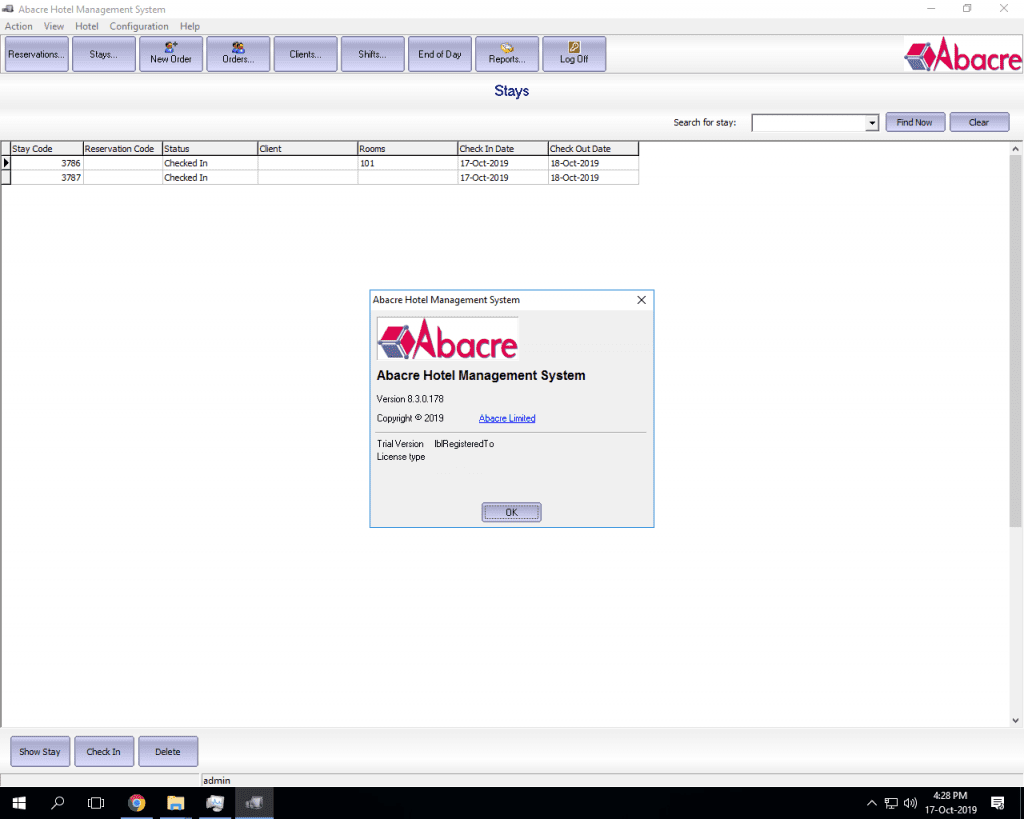Image resolution: width=1024 pixels, height=819 pixels.
Task: Open the Hotel menu
Action: [x=87, y=26]
